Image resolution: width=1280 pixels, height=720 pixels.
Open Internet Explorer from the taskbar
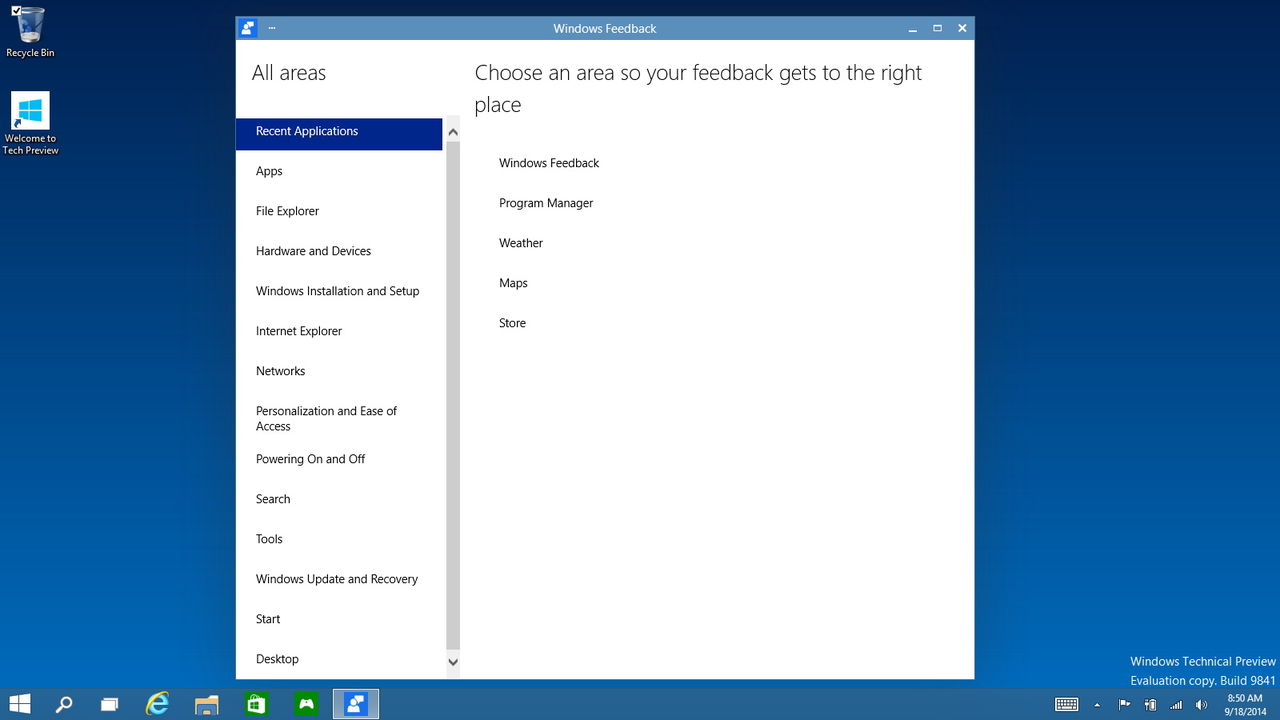point(157,704)
